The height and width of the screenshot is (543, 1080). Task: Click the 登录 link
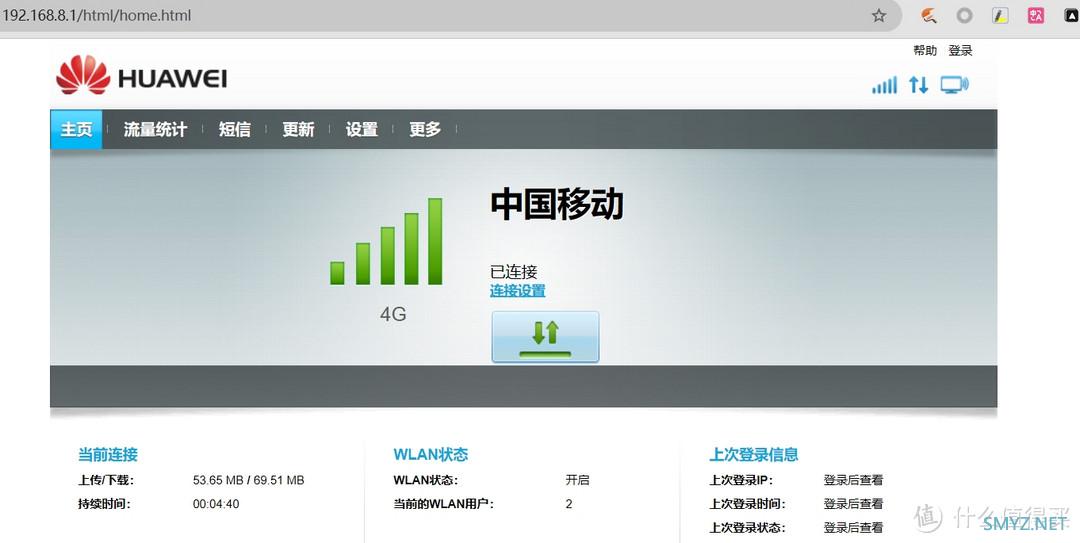pos(960,50)
